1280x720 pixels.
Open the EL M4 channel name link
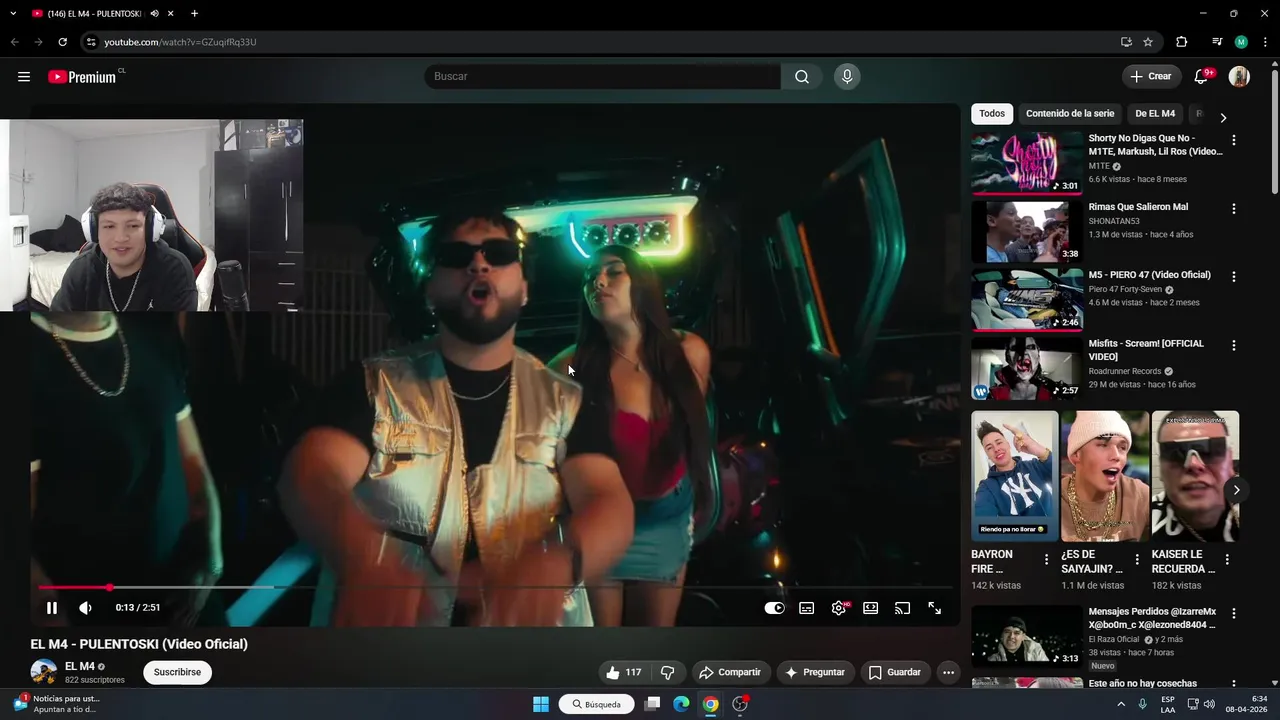click(x=80, y=666)
